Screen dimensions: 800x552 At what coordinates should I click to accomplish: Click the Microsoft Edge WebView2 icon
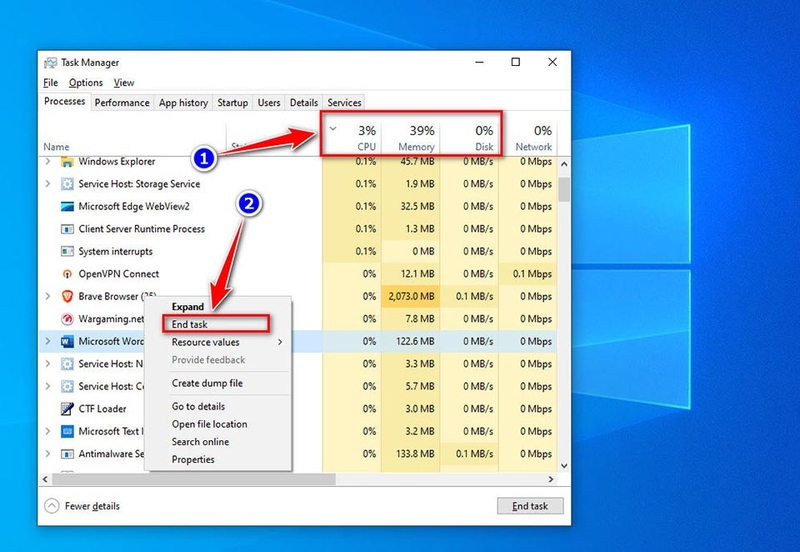[x=67, y=206]
